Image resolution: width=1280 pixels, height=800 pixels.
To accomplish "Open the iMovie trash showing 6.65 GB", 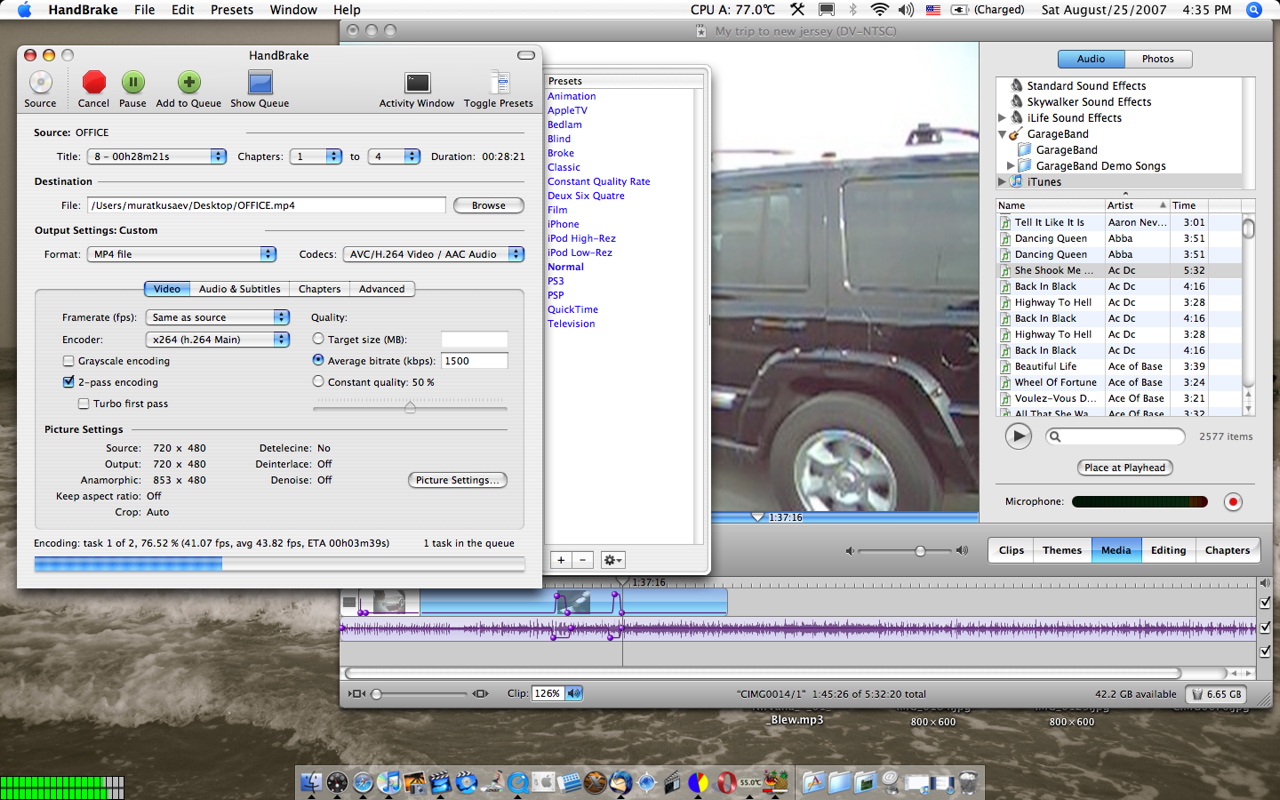I will pyautogui.click(x=1215, y=694).
